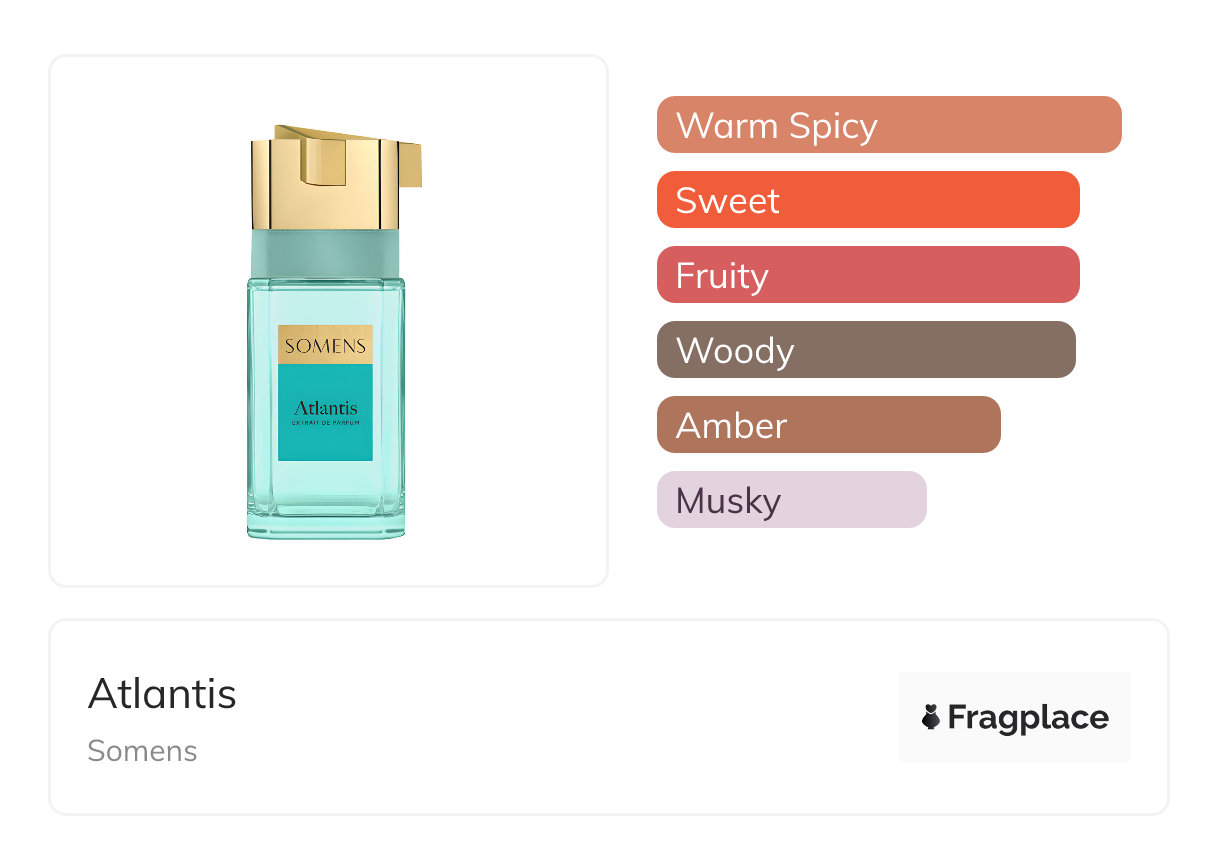Choose the red Fruity accord bar

pos(867,275)
